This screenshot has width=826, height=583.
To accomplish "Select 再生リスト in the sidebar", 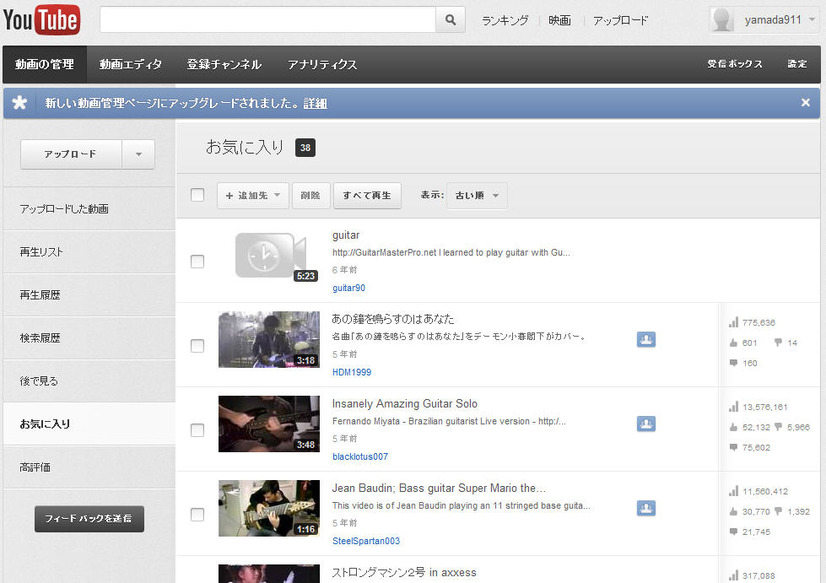I will tap(90, 252).
